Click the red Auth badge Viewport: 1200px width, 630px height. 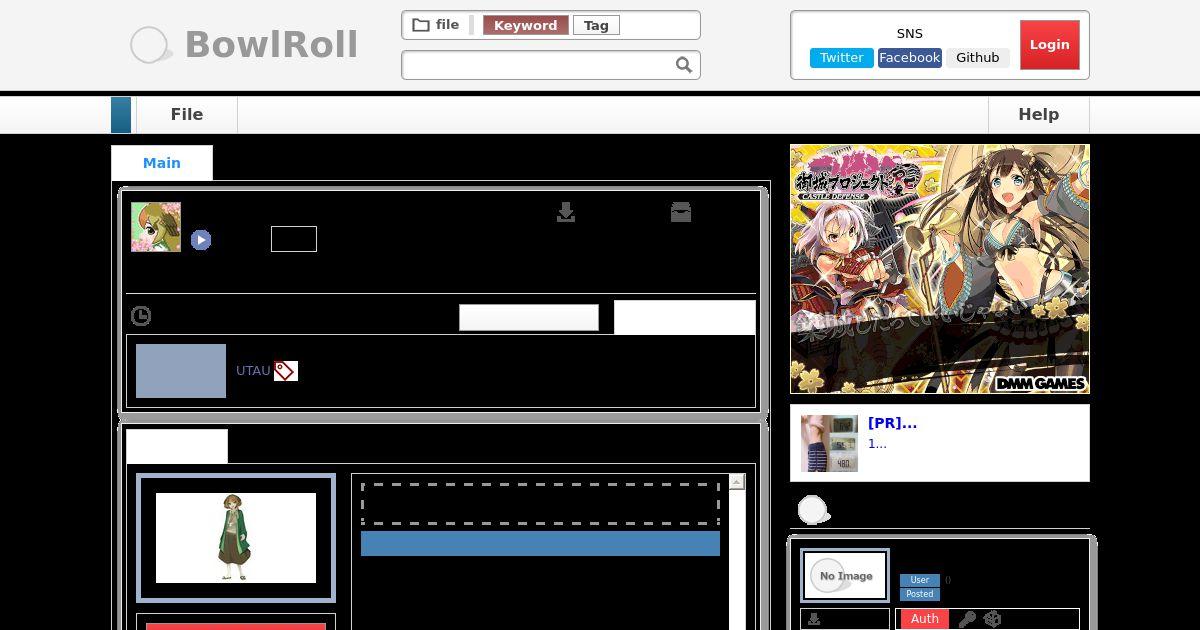(x=925, y=619)
